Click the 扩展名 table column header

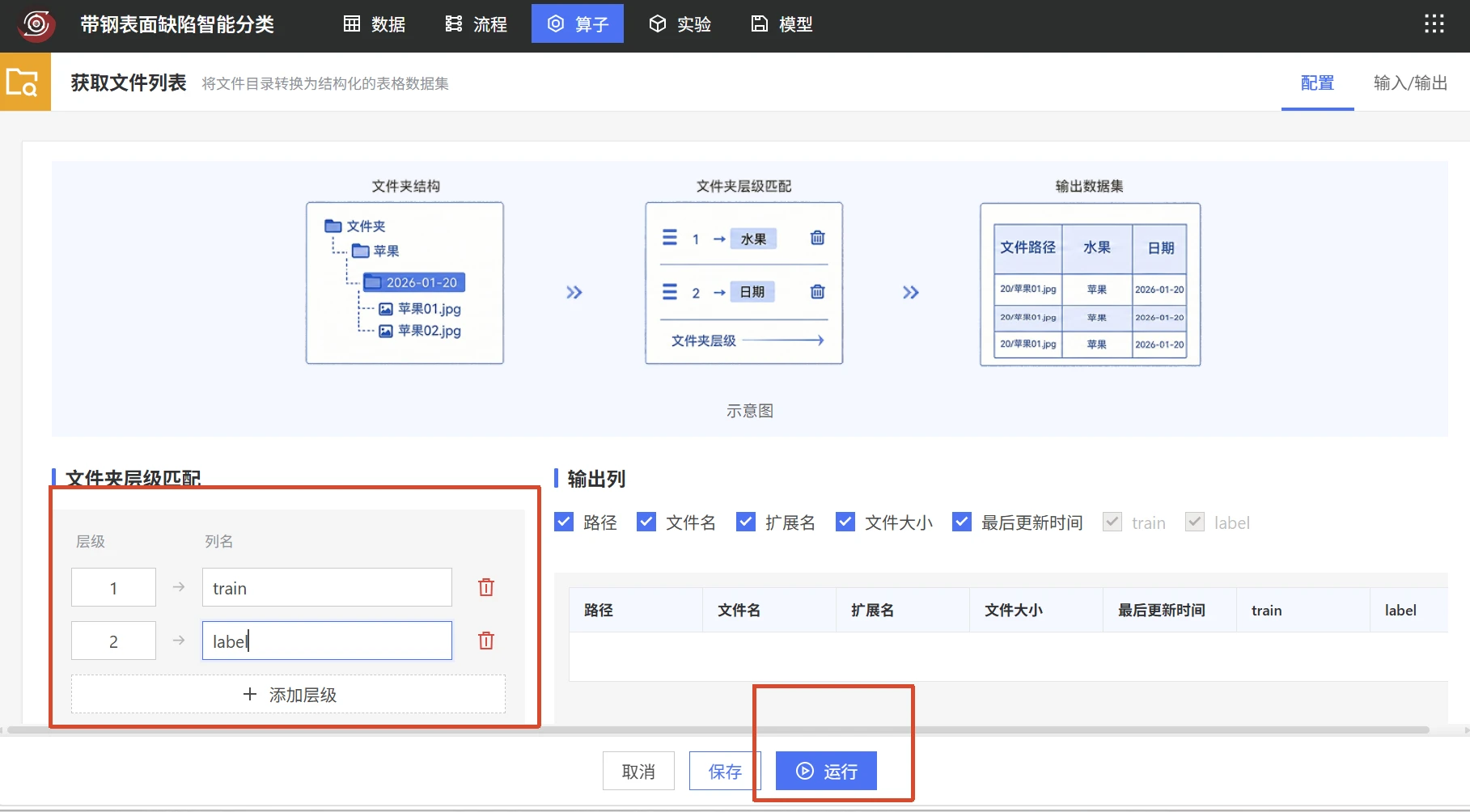pyautogui.click(x=903, y=610)
